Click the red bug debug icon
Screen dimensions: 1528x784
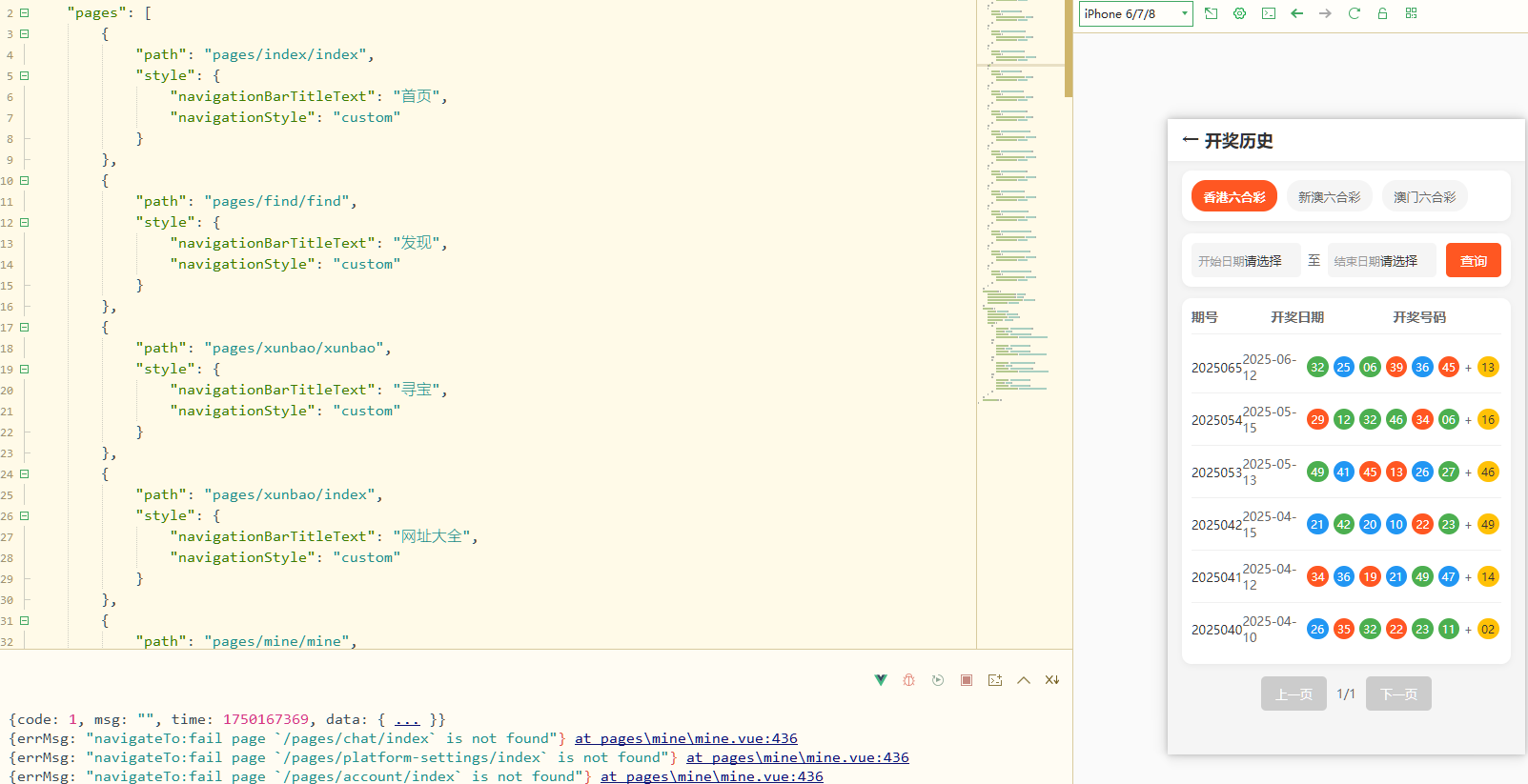(x=908, y=680)
